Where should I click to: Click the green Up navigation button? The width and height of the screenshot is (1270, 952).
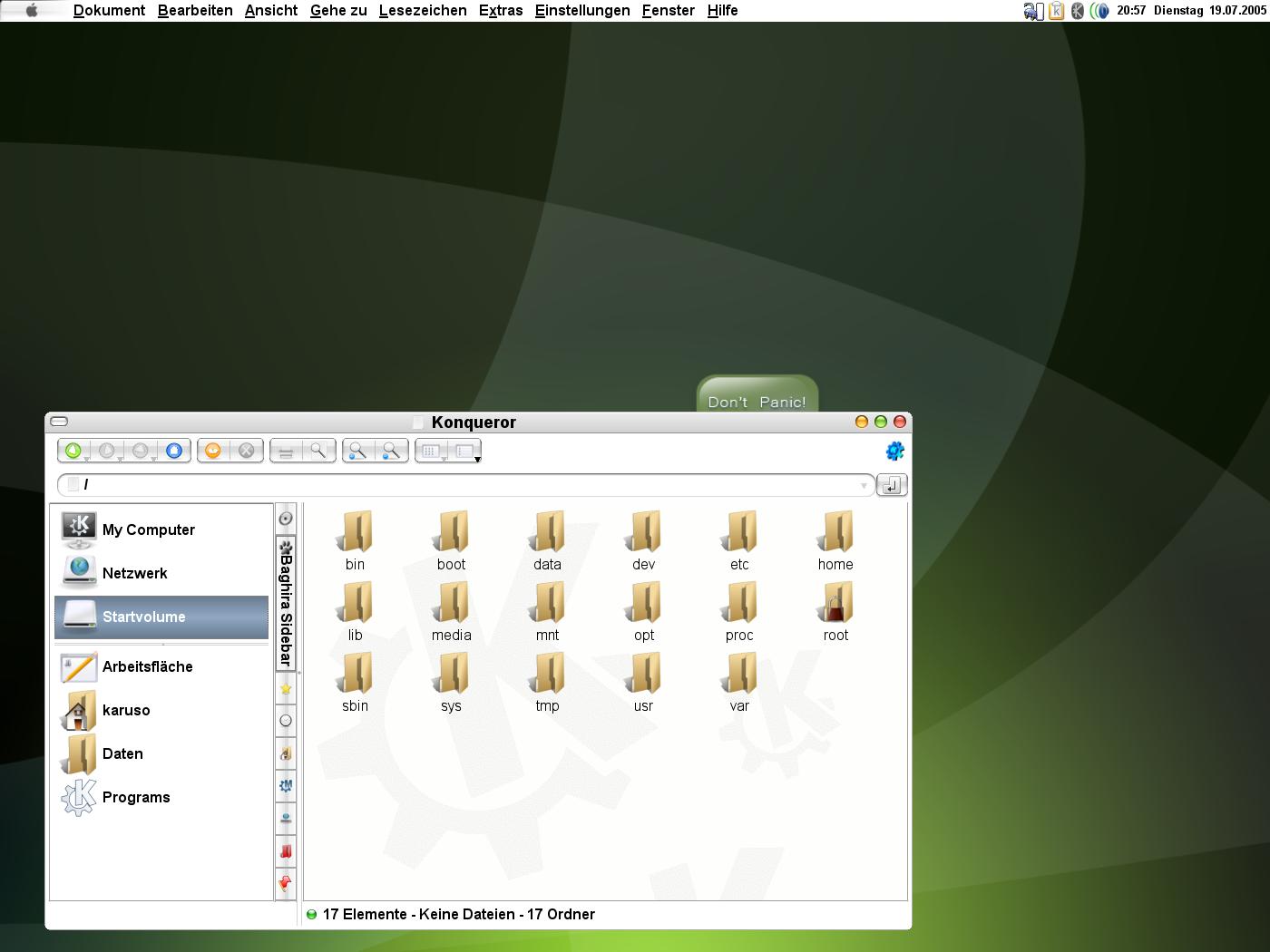[73, 451]
